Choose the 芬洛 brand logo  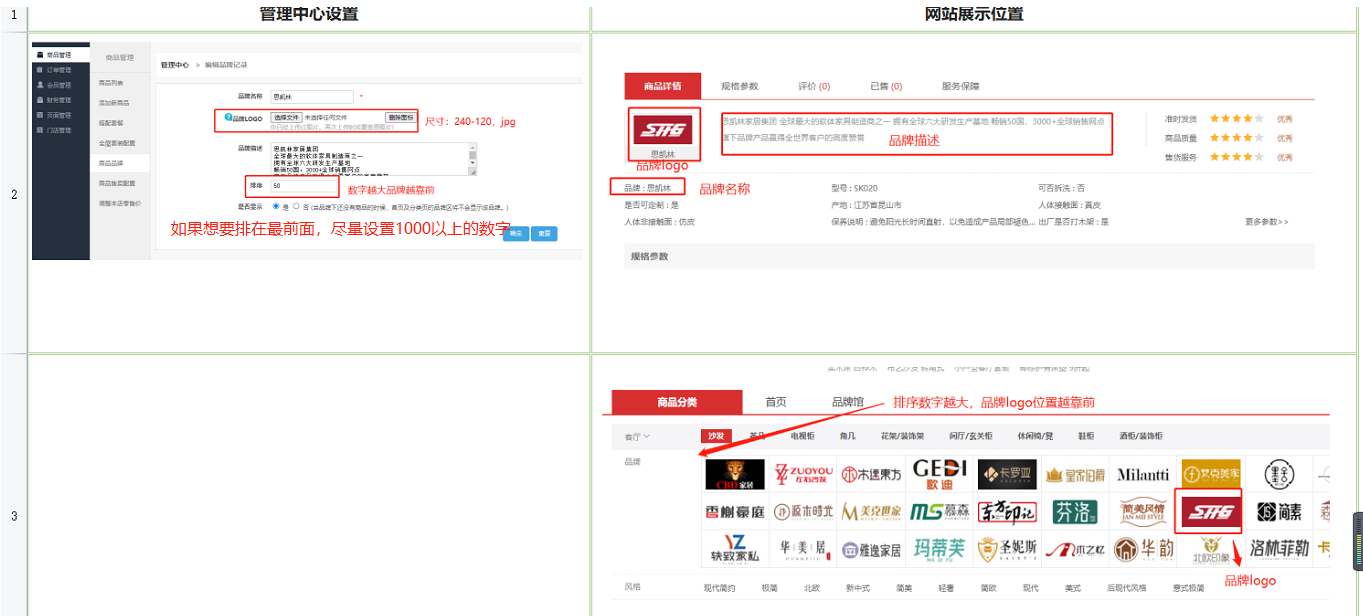point(1075,512)
